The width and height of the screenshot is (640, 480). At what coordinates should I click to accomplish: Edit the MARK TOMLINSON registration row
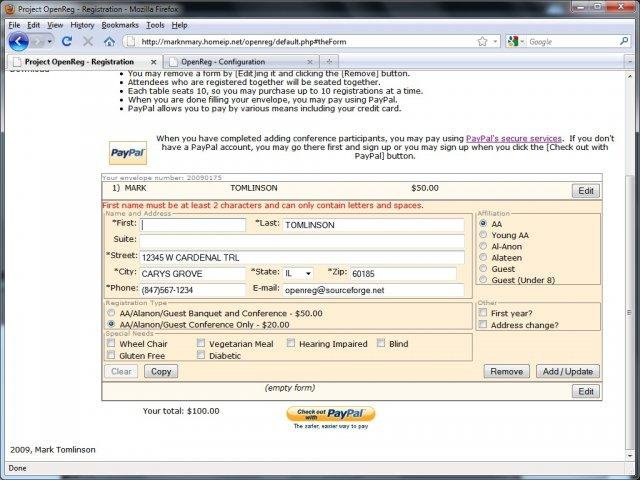586,191
